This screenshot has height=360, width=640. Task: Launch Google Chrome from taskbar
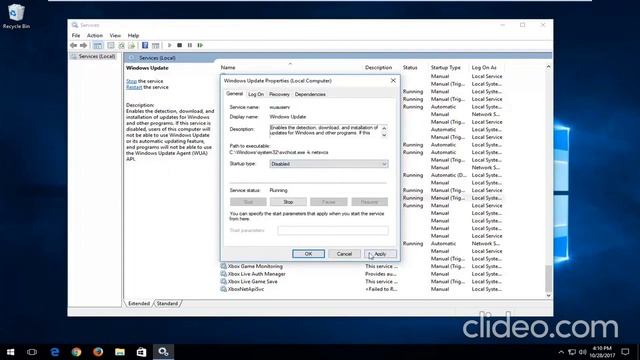click(76, 352)
